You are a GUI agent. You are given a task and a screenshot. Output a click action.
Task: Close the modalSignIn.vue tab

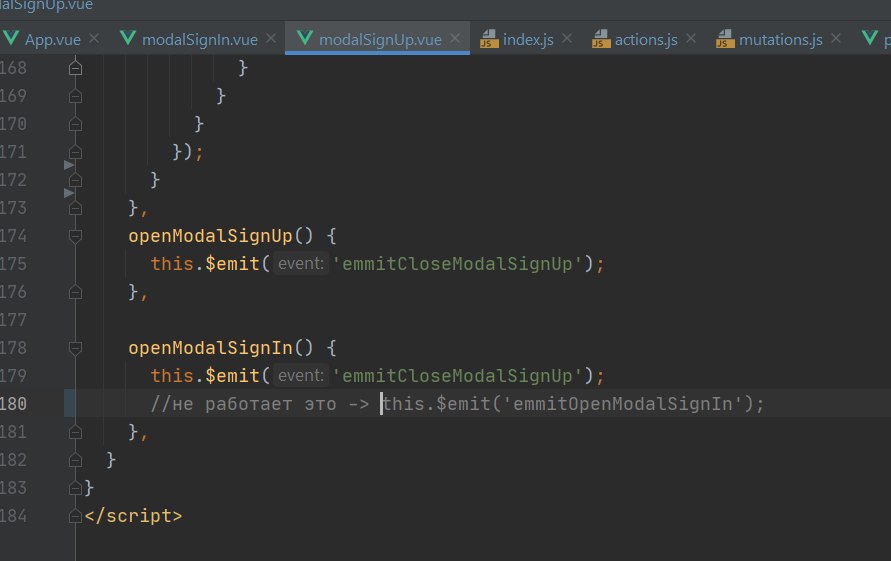click(x=271, y=39)
